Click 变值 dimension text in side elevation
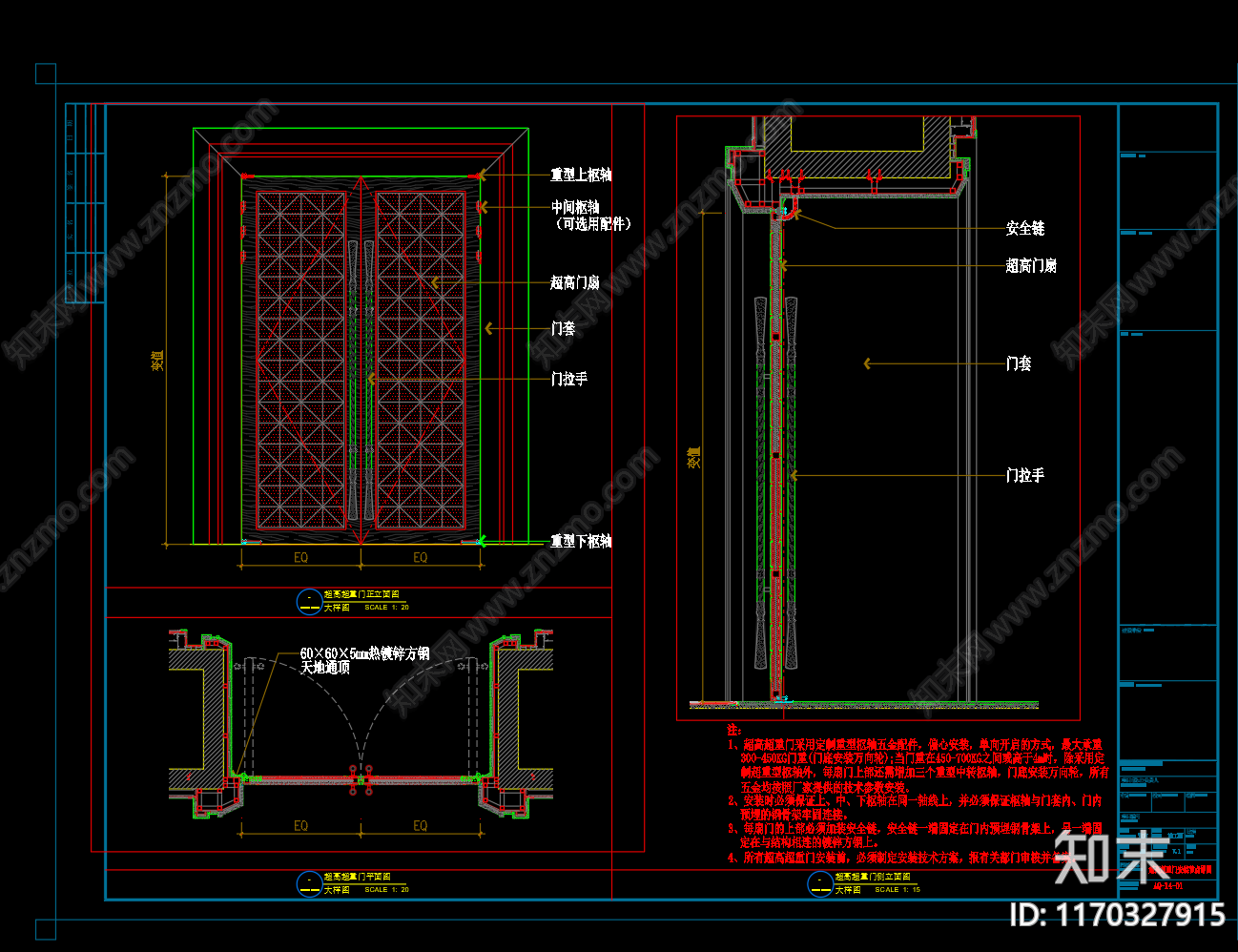 (693, 456)
